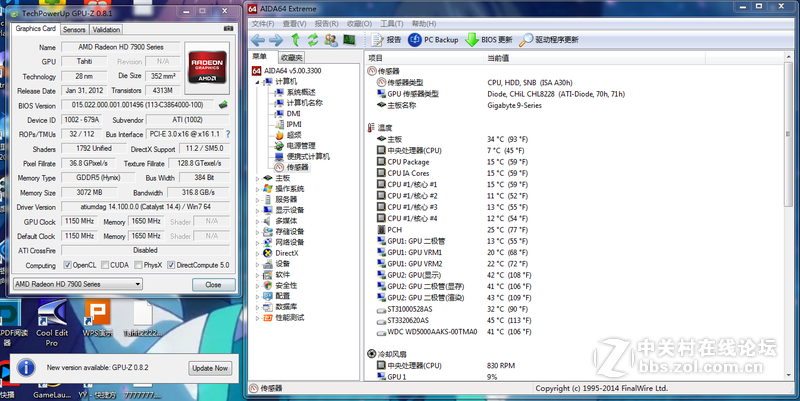The height and width of the screenshot is (401, 800).
Task: Select 便携式计算机 tree item
Action: point(302,157)
